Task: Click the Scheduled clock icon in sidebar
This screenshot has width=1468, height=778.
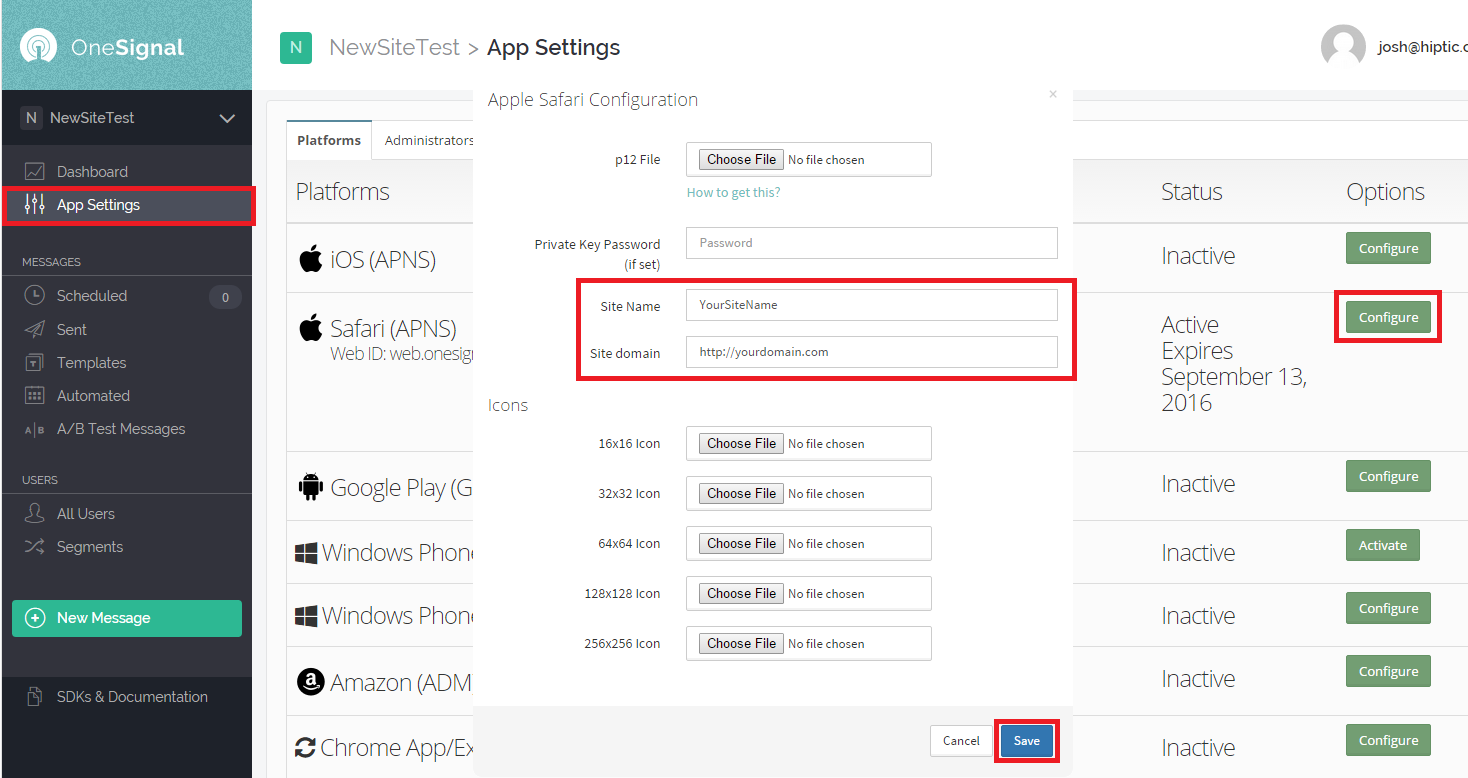Action: tap(35, 296)
